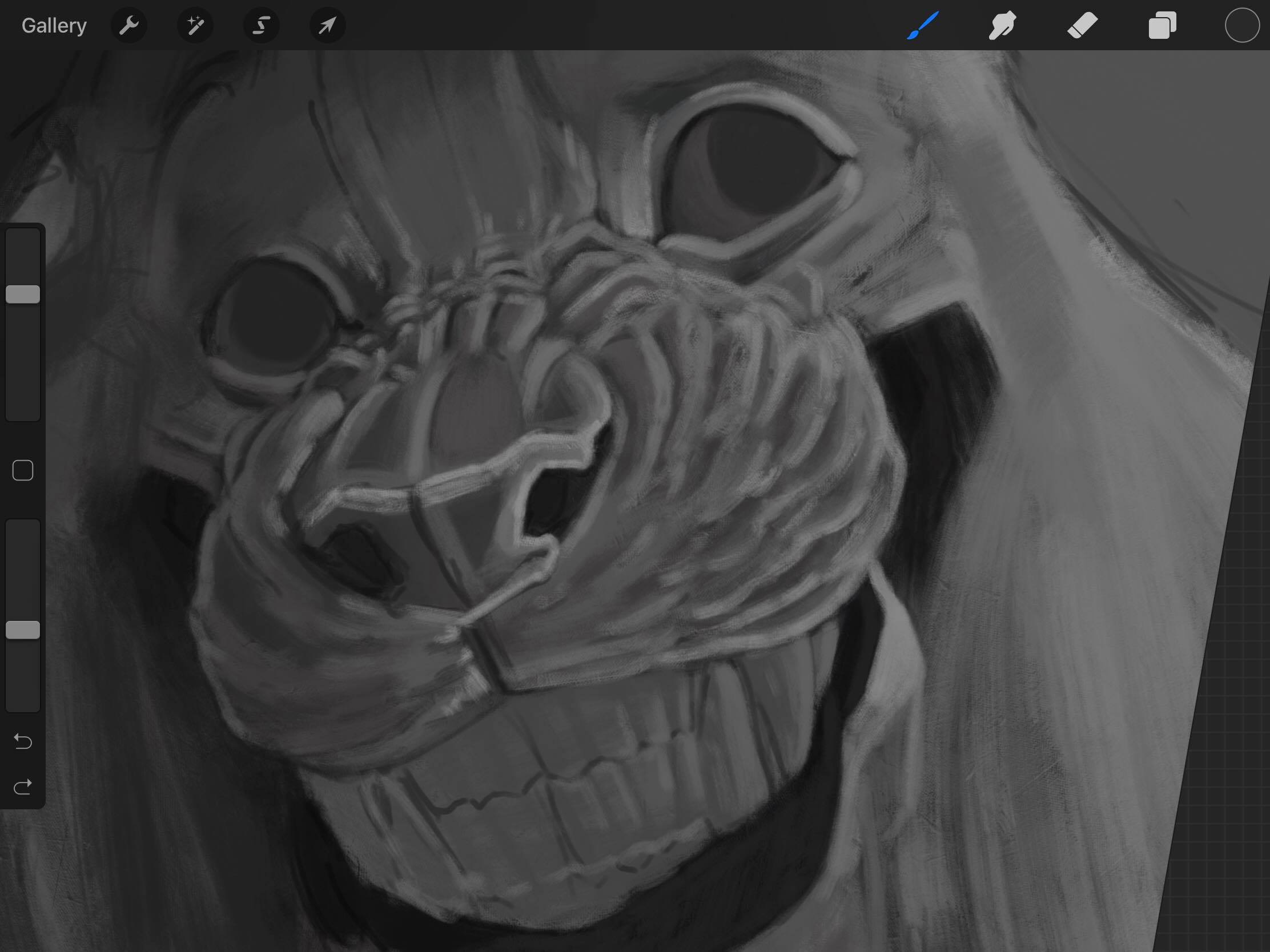Open the Layers panel
This screenshot has height=952, width=1270.
tap(1162, 26)
